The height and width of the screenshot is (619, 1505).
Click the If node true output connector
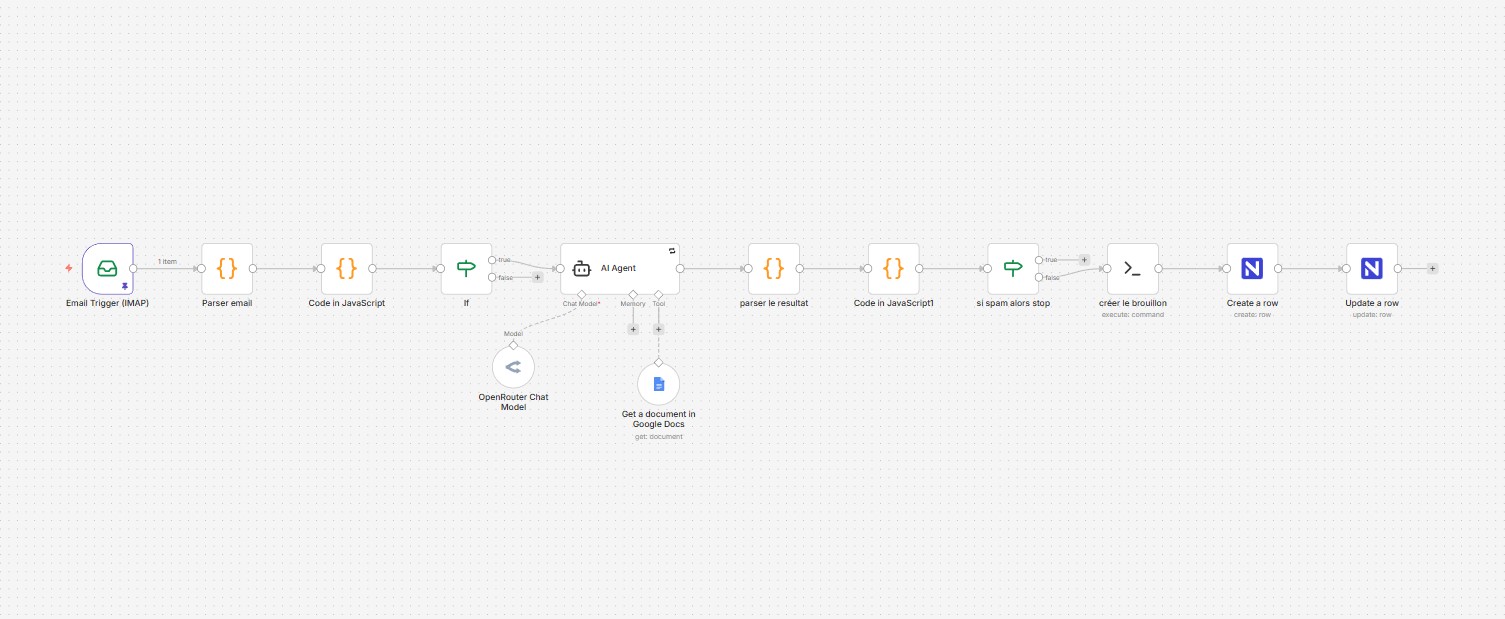coord(492,259)
